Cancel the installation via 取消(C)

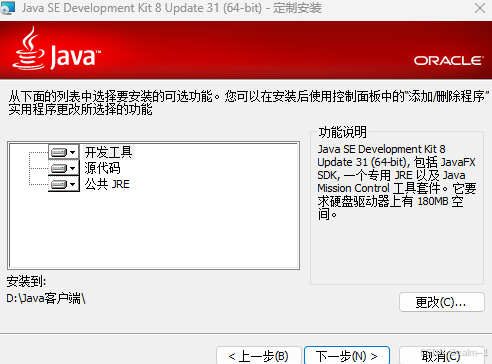[x=441, y=356]
